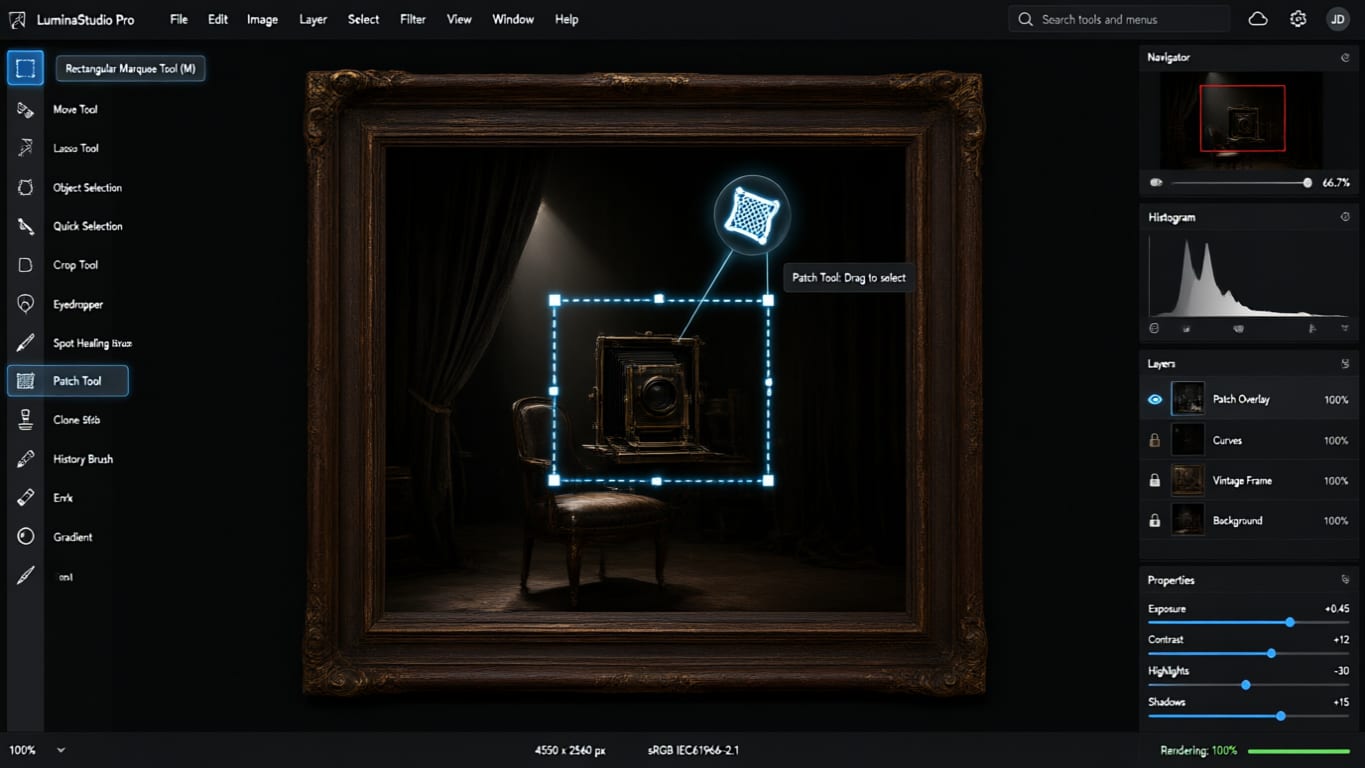Screen dimensions: 1365x768
Task: Open the Help menu
Action: click(566, 19)
